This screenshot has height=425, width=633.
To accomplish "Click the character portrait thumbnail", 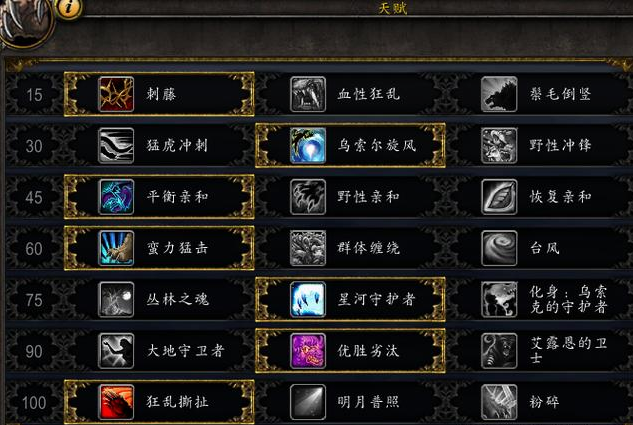I will coord(25,22).
